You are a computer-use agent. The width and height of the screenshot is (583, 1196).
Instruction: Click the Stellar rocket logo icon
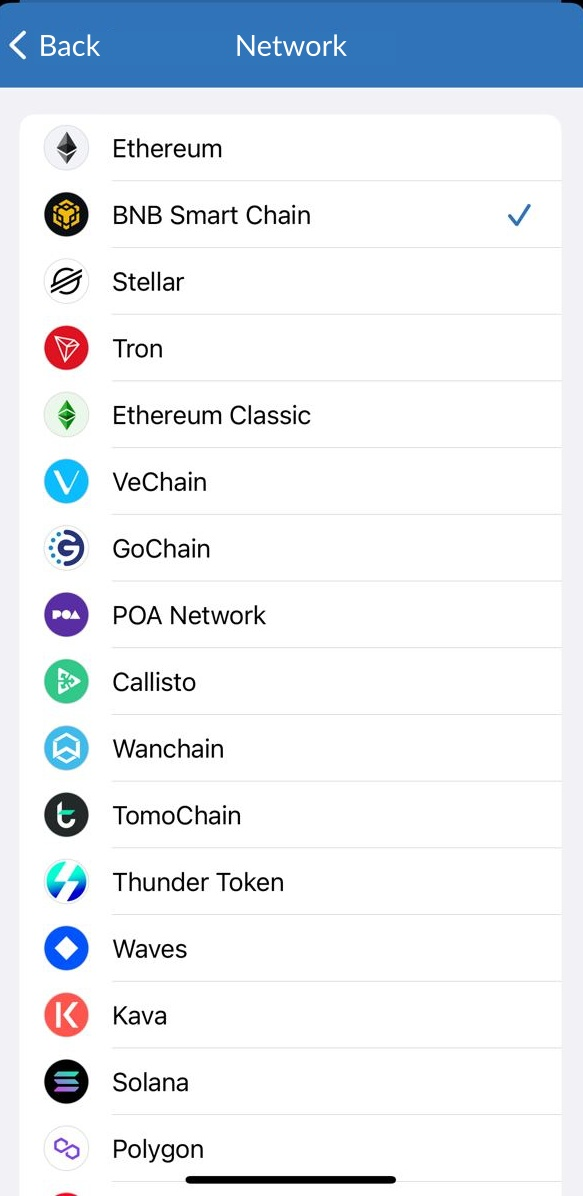coord(65,281)
